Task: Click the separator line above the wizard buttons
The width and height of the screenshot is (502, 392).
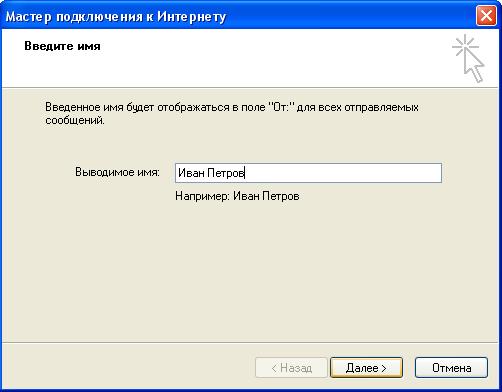Action: pos(251,342)
